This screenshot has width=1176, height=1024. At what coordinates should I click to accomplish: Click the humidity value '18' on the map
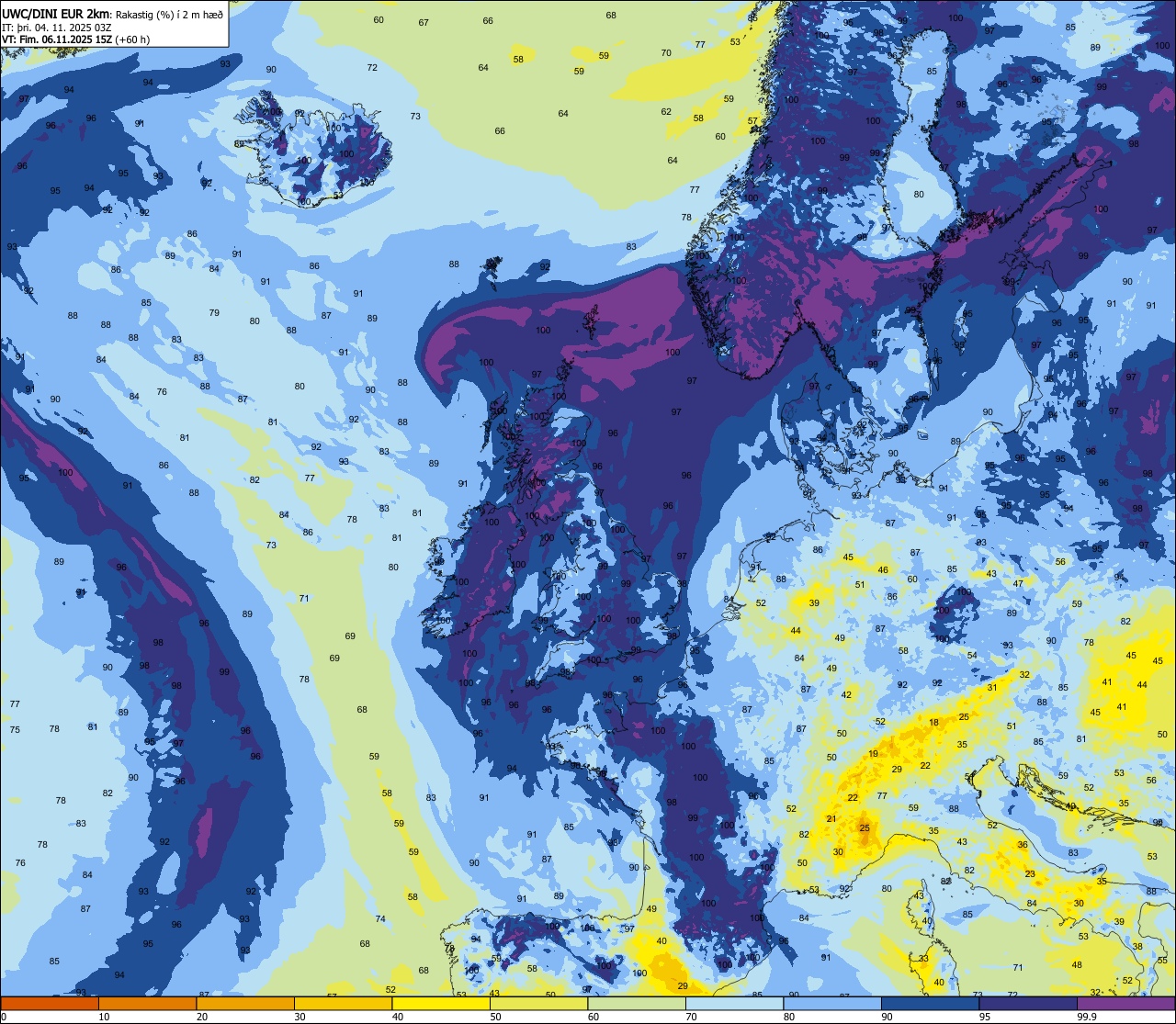point(934,723)
